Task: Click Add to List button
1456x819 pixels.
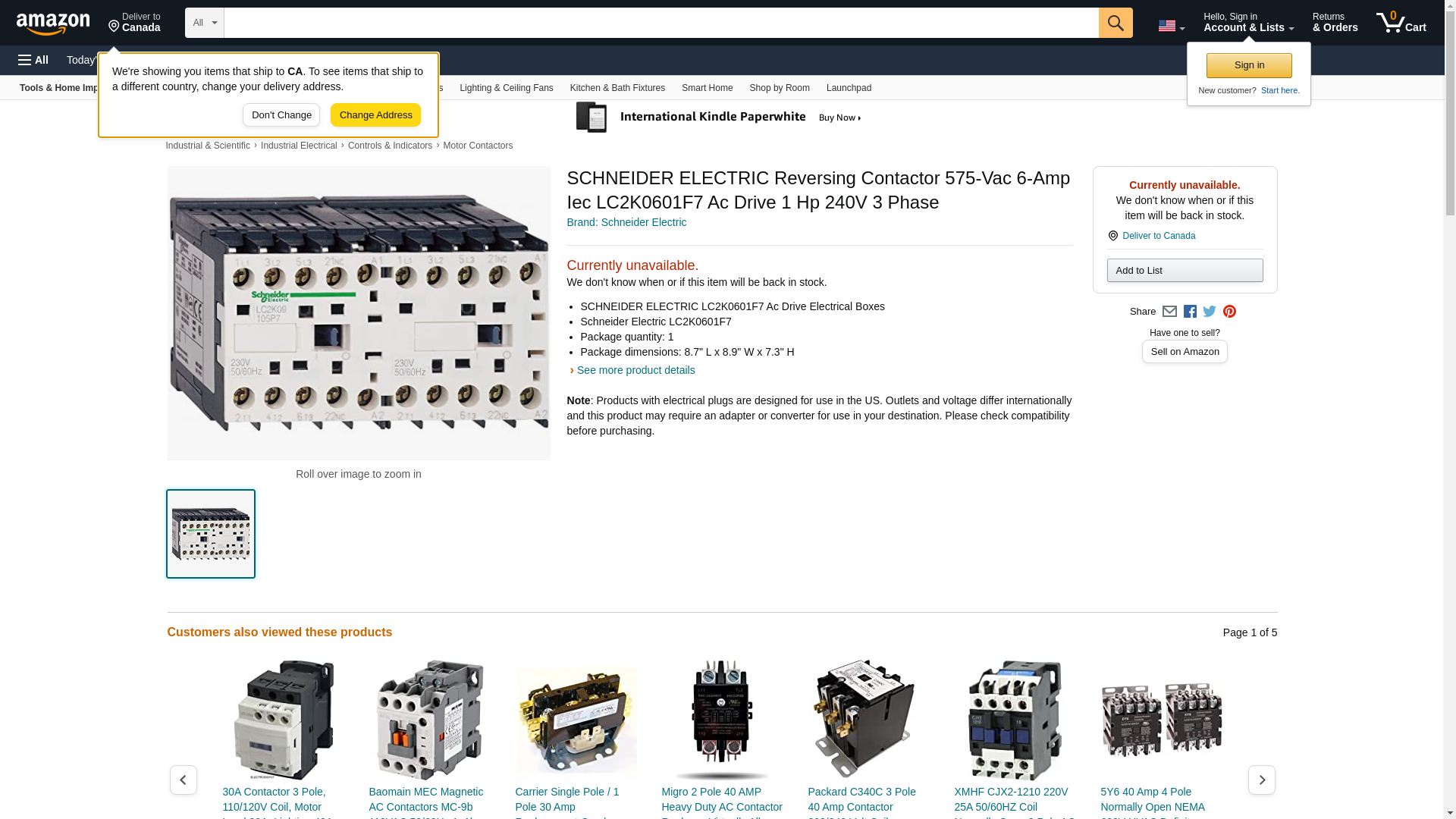Action: tap(1185, 271)
